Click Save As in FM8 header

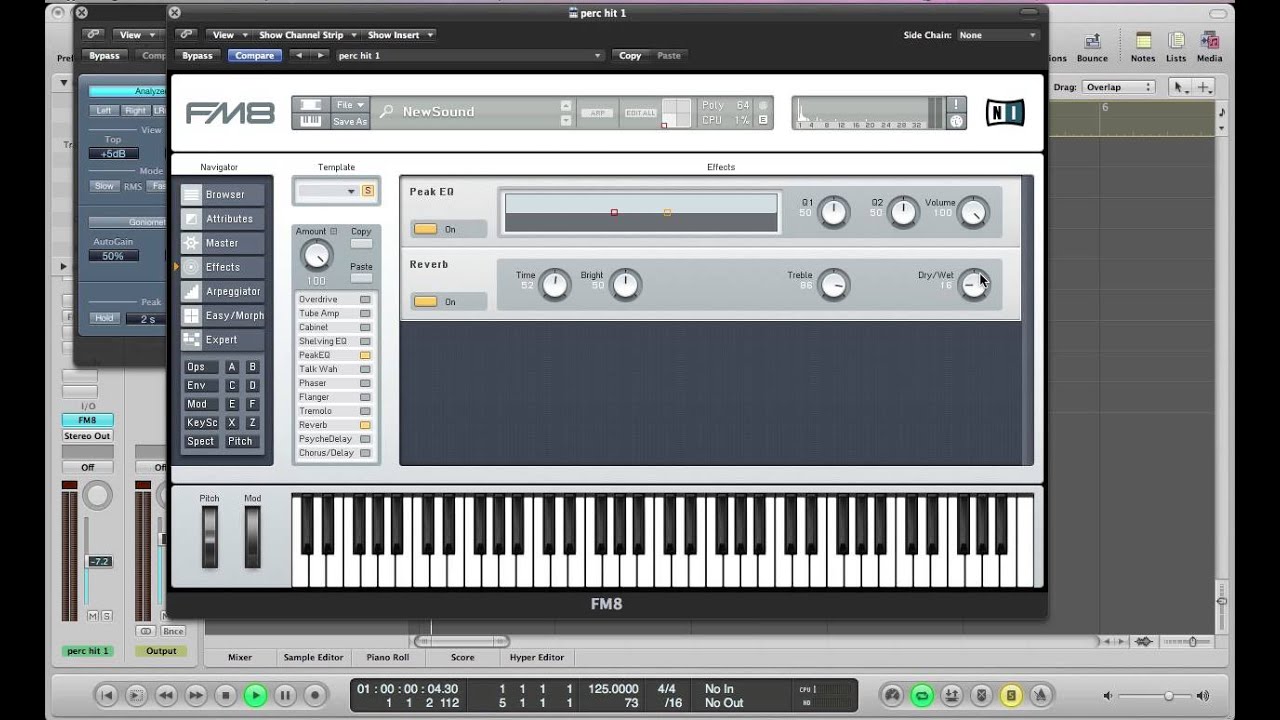click(x=349, y=121)
